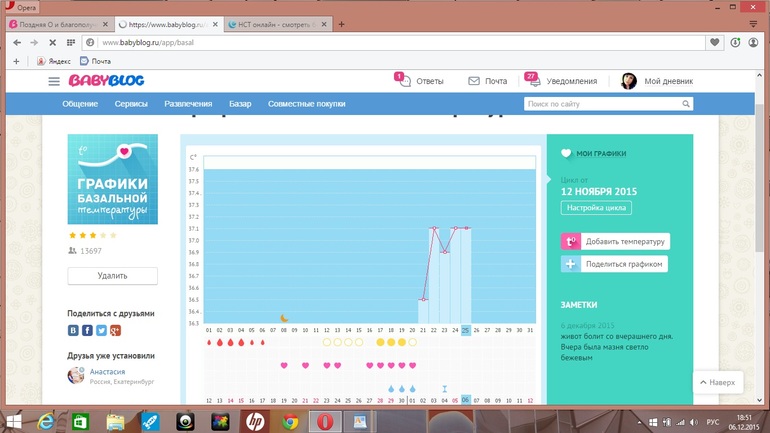
Task: Open Настройка цикла settings
Action: coord(596,208)
